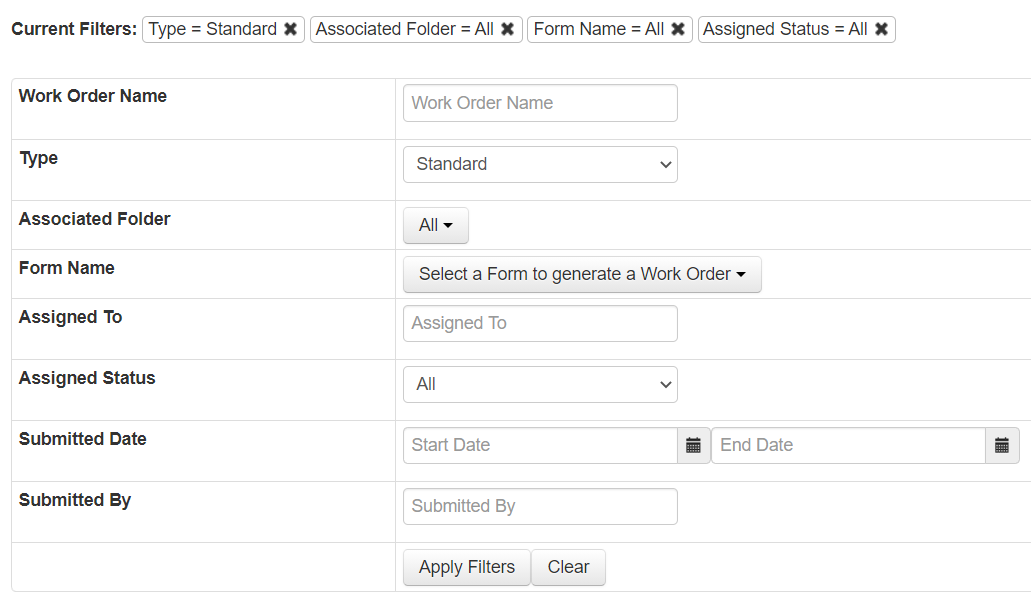Open the Select a Form dropdown
Viewport: 1031px width, 616px height.
coord(582,274)
